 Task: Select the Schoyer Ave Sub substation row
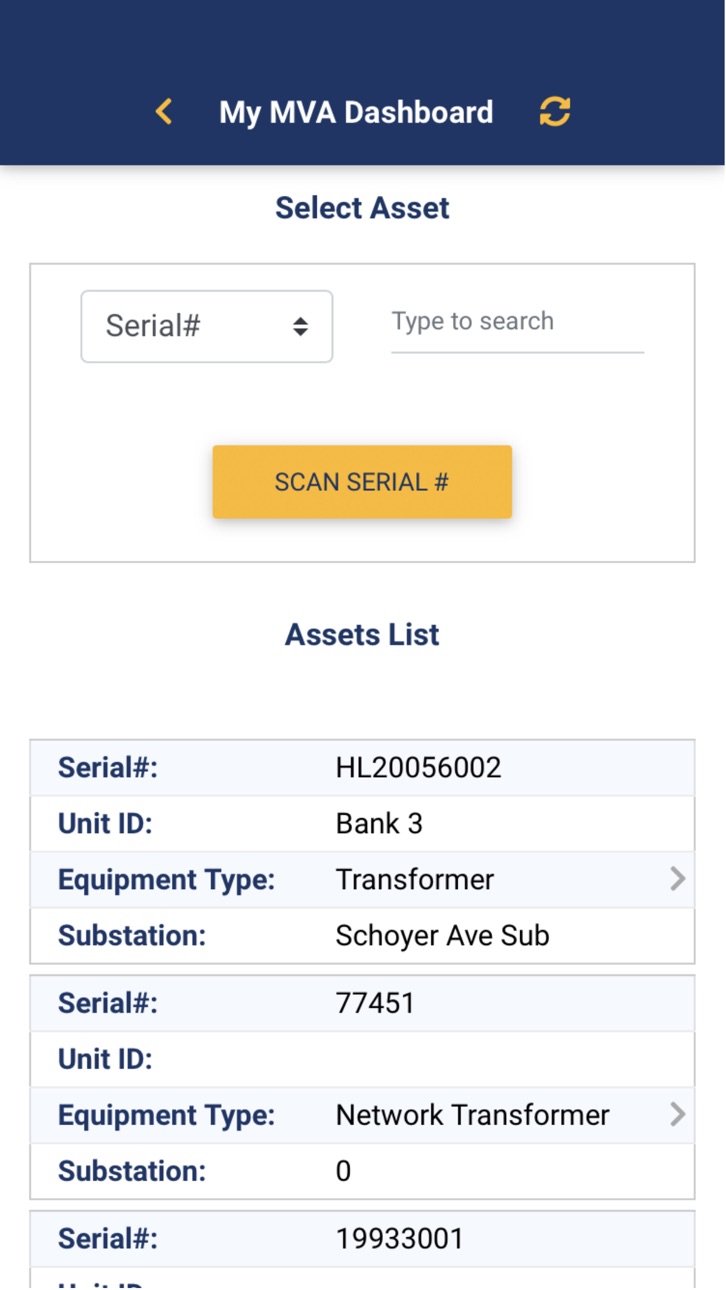click(362, 936)
